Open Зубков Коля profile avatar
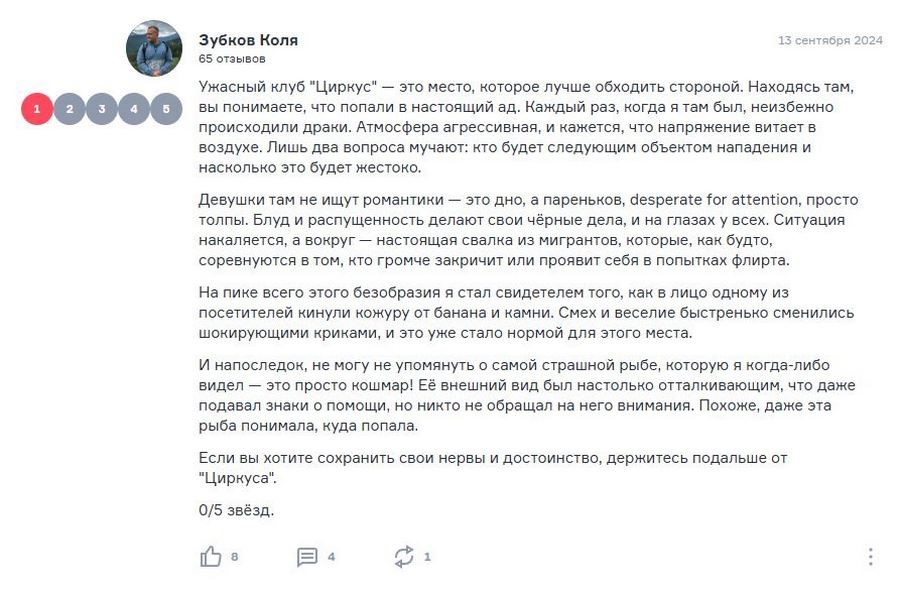This screenshot has height=589, width=900. [x=154, y=48]
